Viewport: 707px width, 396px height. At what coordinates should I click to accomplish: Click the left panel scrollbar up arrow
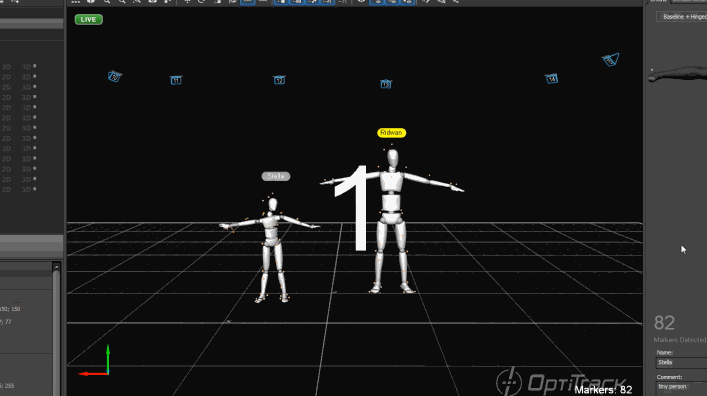click(56, 267)
